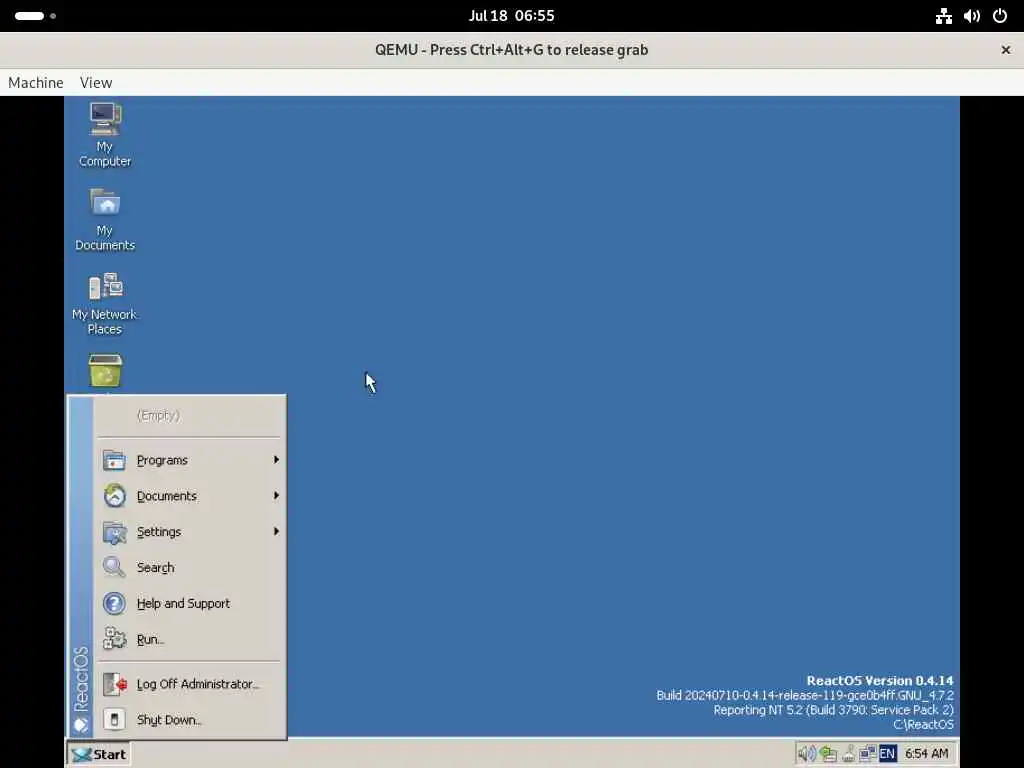
Task: Open the Settings menu entry
Action: coord(189,532)
